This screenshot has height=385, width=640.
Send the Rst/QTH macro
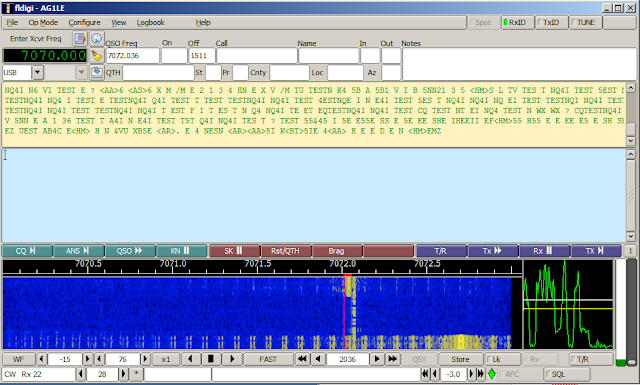286,251
